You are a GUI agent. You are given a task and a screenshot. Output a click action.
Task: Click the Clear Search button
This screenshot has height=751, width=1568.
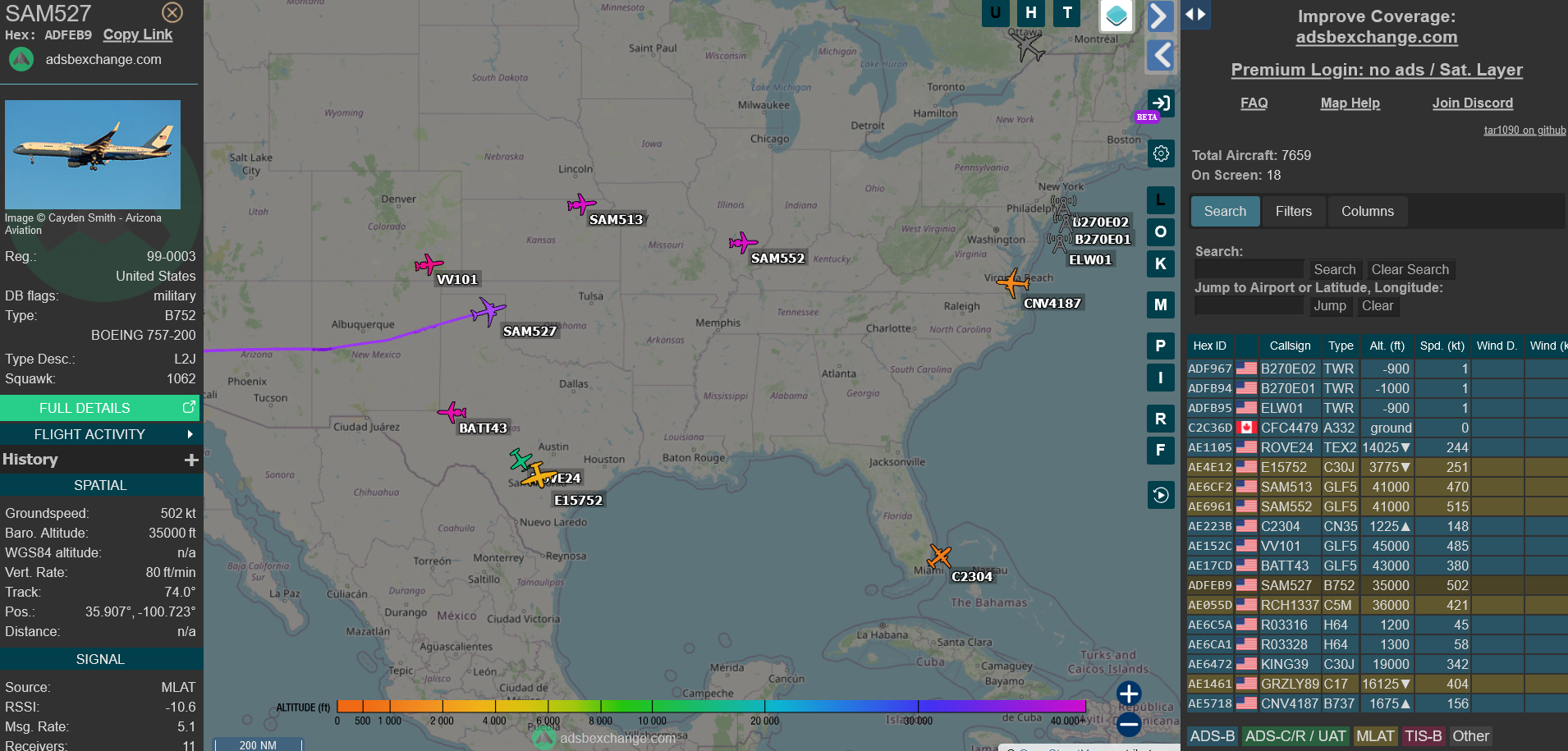click(1410, 269)
